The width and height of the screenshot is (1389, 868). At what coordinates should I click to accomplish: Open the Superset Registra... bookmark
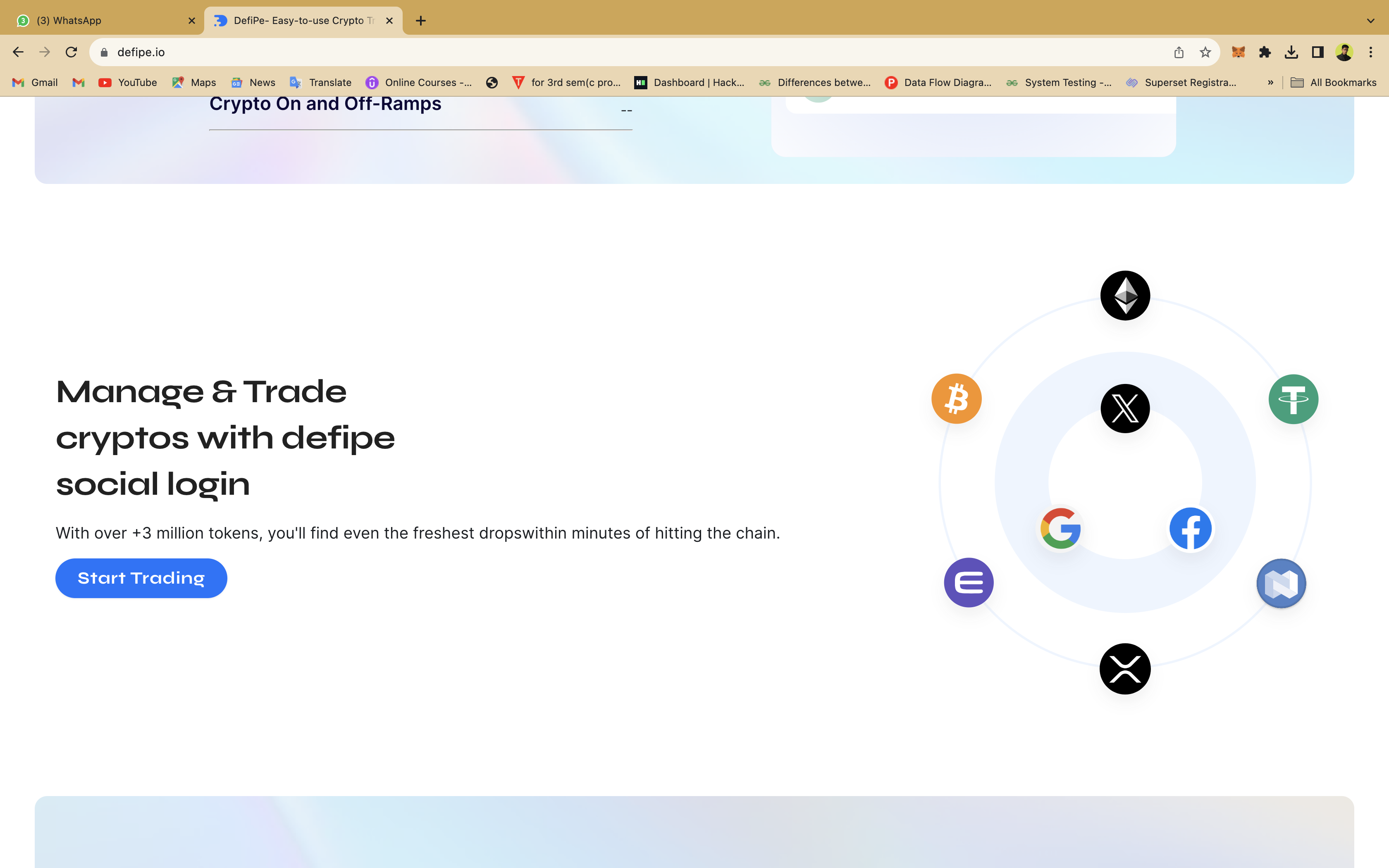(1181, 83)
